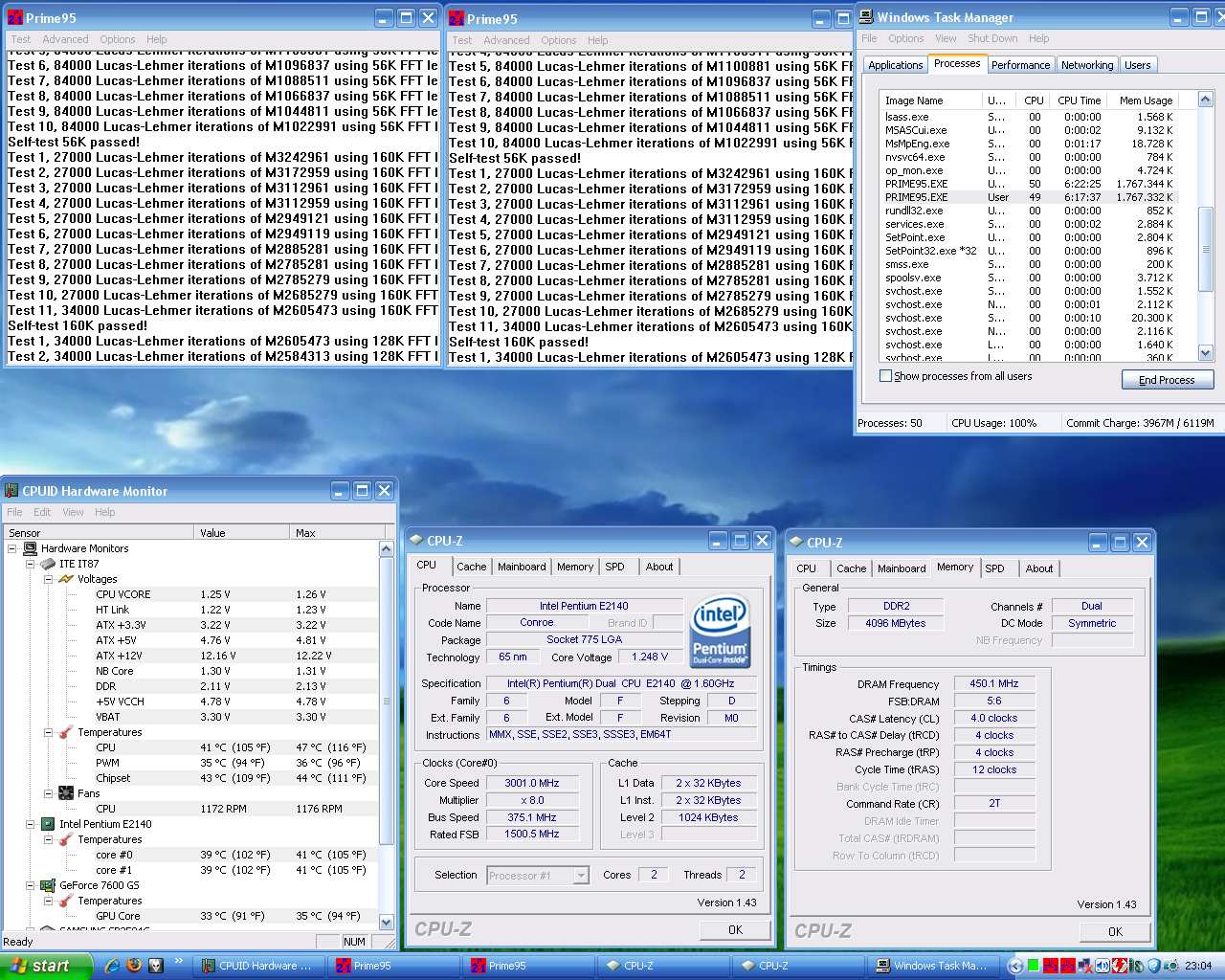1225x980 pixels.
Task: Click the volume speaker tray icon
Action: click(1102, 966)
